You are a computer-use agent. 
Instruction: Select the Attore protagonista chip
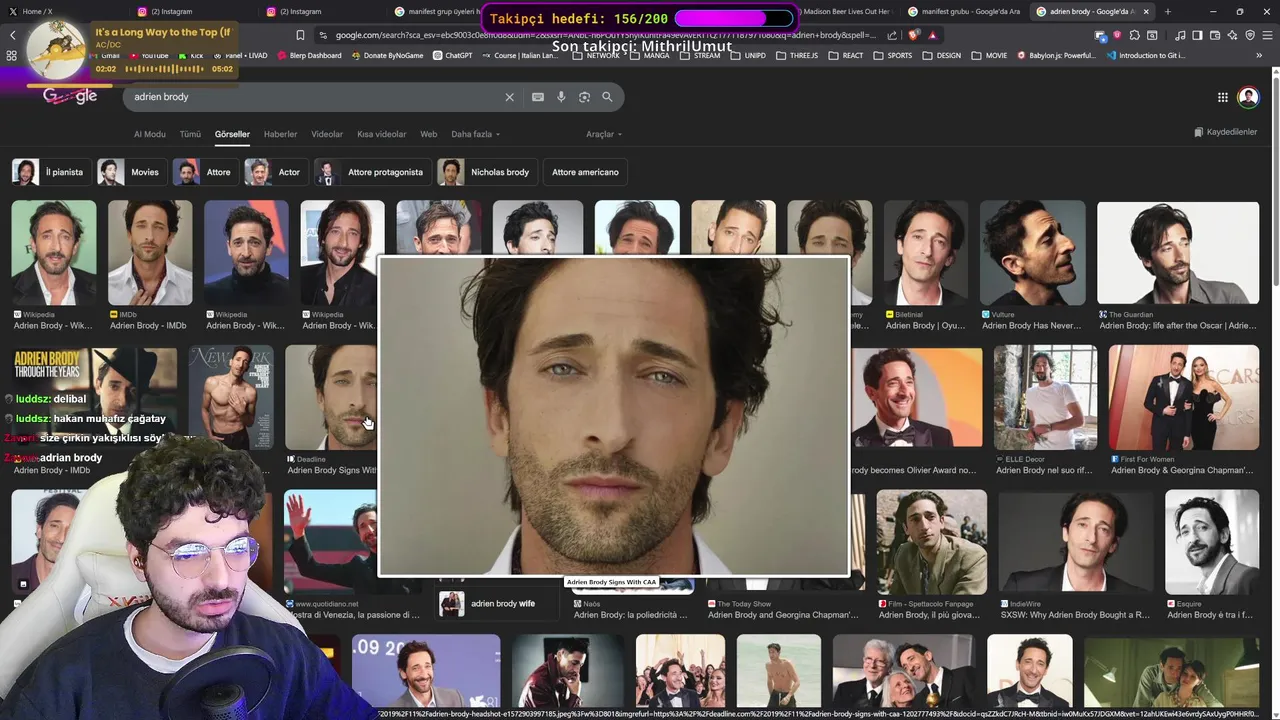pos(372,172)
